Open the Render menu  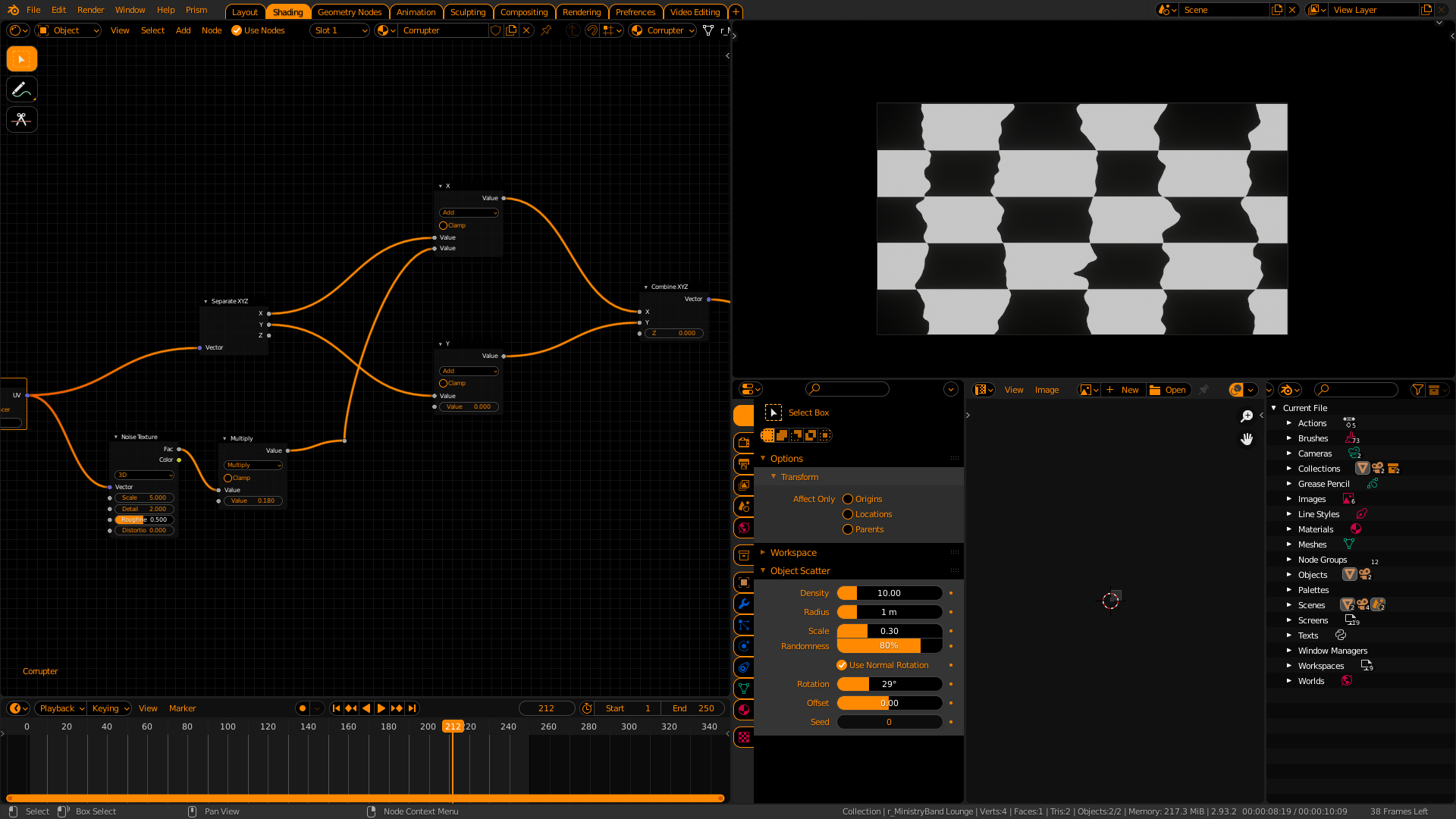click(x=90, y=10)
